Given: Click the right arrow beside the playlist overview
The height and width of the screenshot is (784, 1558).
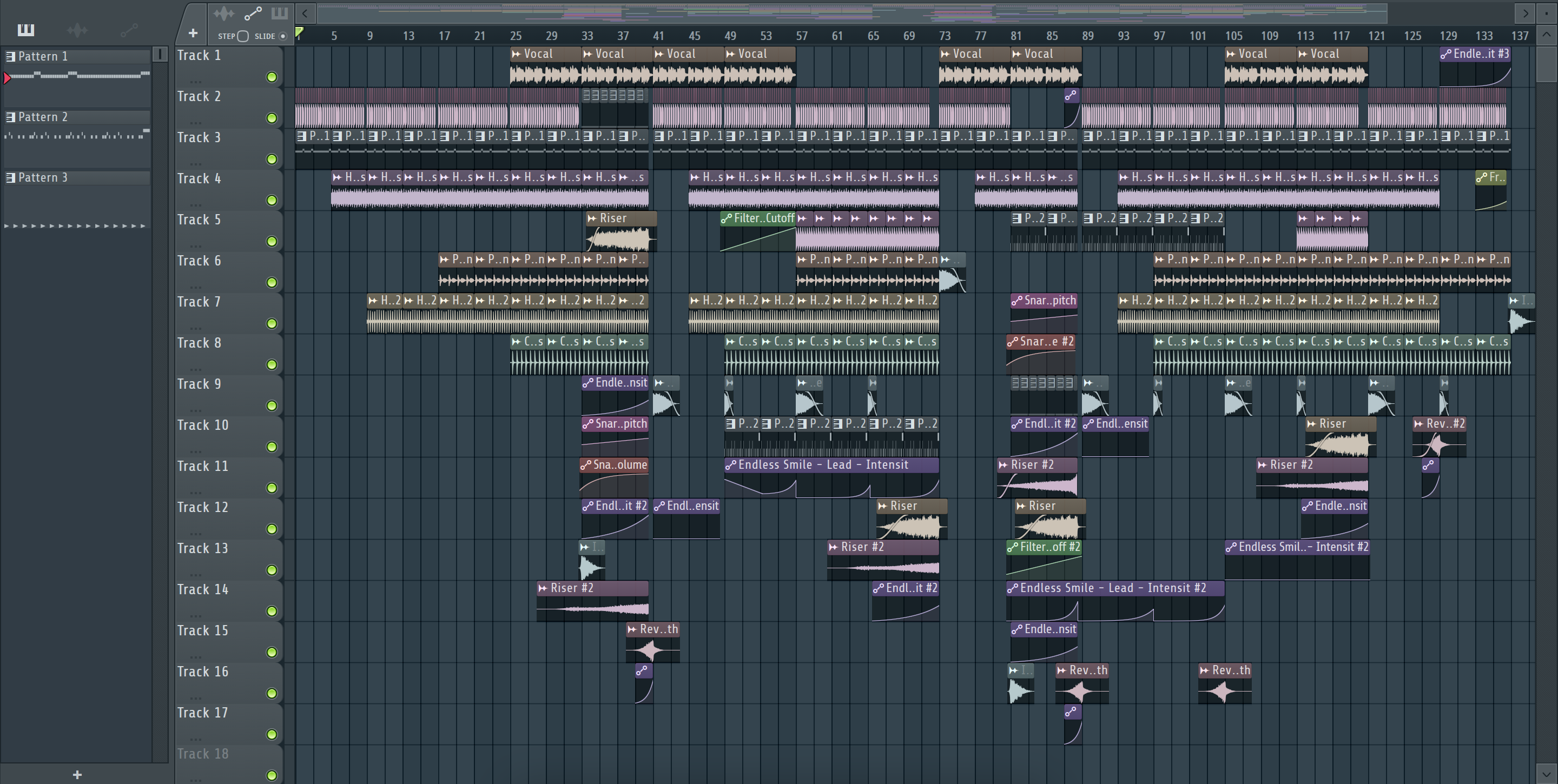Looking at the screenshot, I should pos(1525,14).
